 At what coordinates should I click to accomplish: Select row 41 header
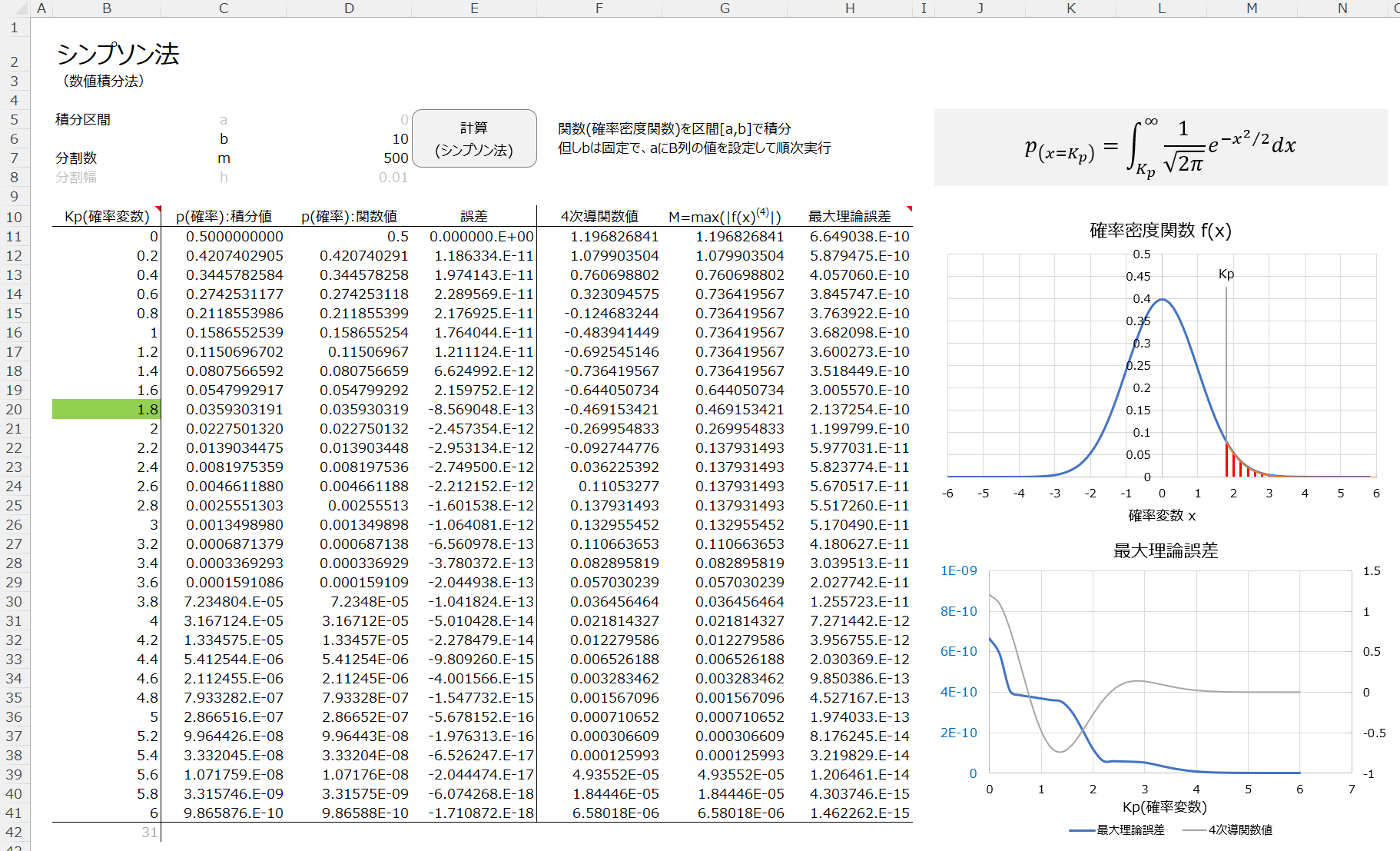[14, 813]
